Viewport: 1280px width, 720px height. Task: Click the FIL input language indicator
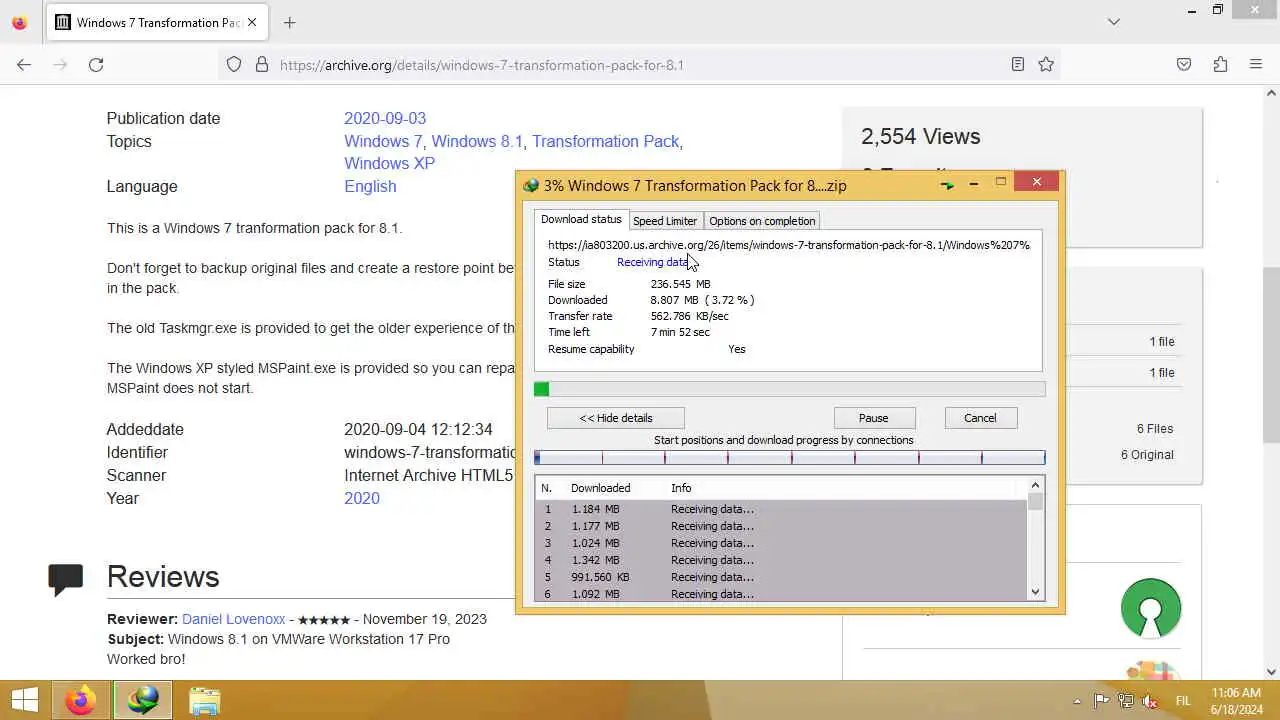click(x=1183, y=701)
